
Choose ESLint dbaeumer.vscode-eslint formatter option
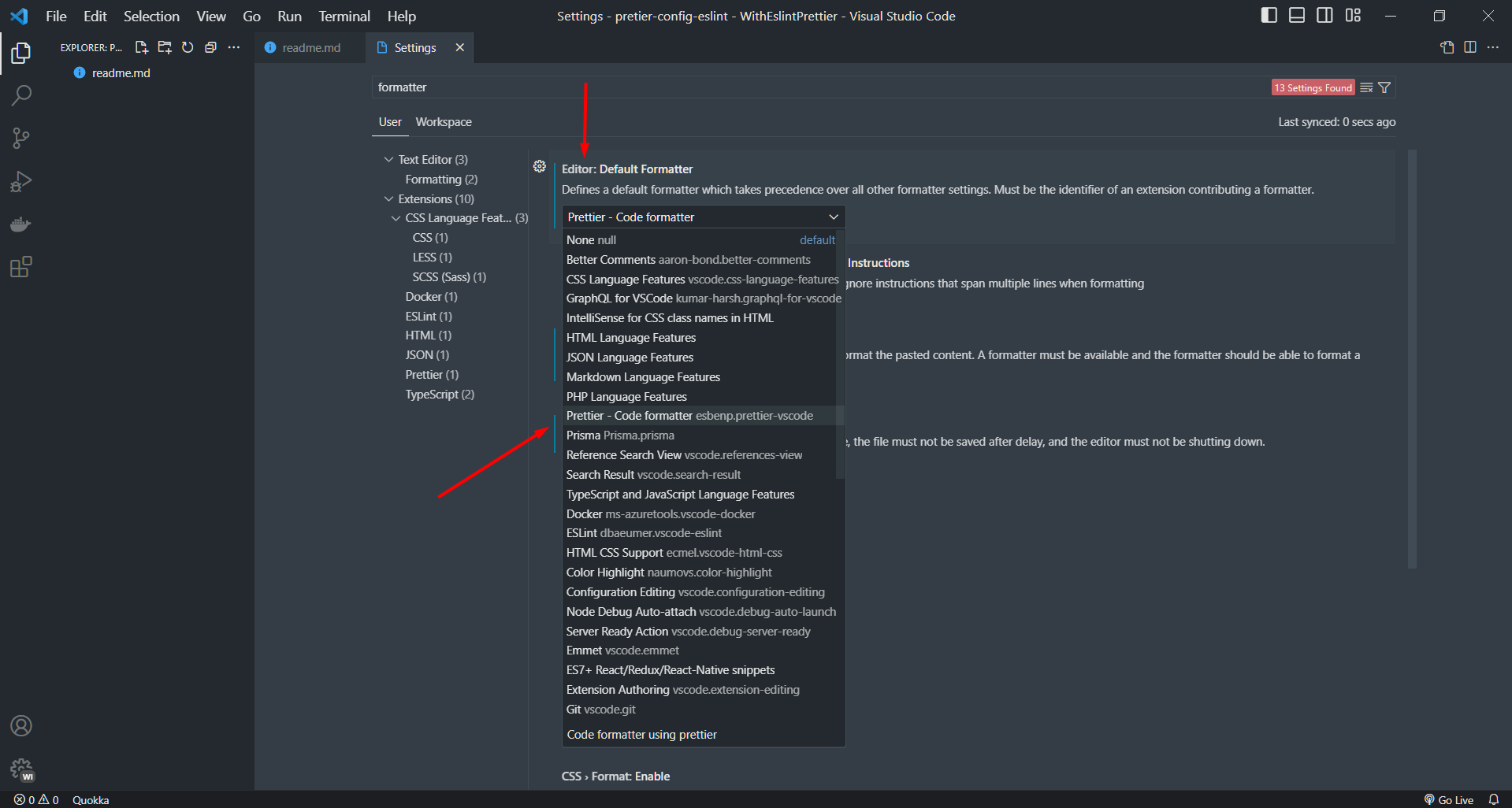pyautogui.click(x=700, y=533)
